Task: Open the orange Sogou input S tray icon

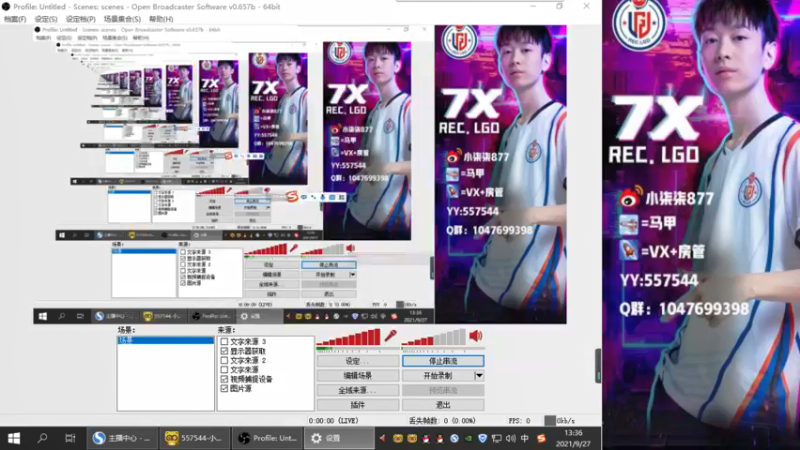Action: [x=541, y=438]
